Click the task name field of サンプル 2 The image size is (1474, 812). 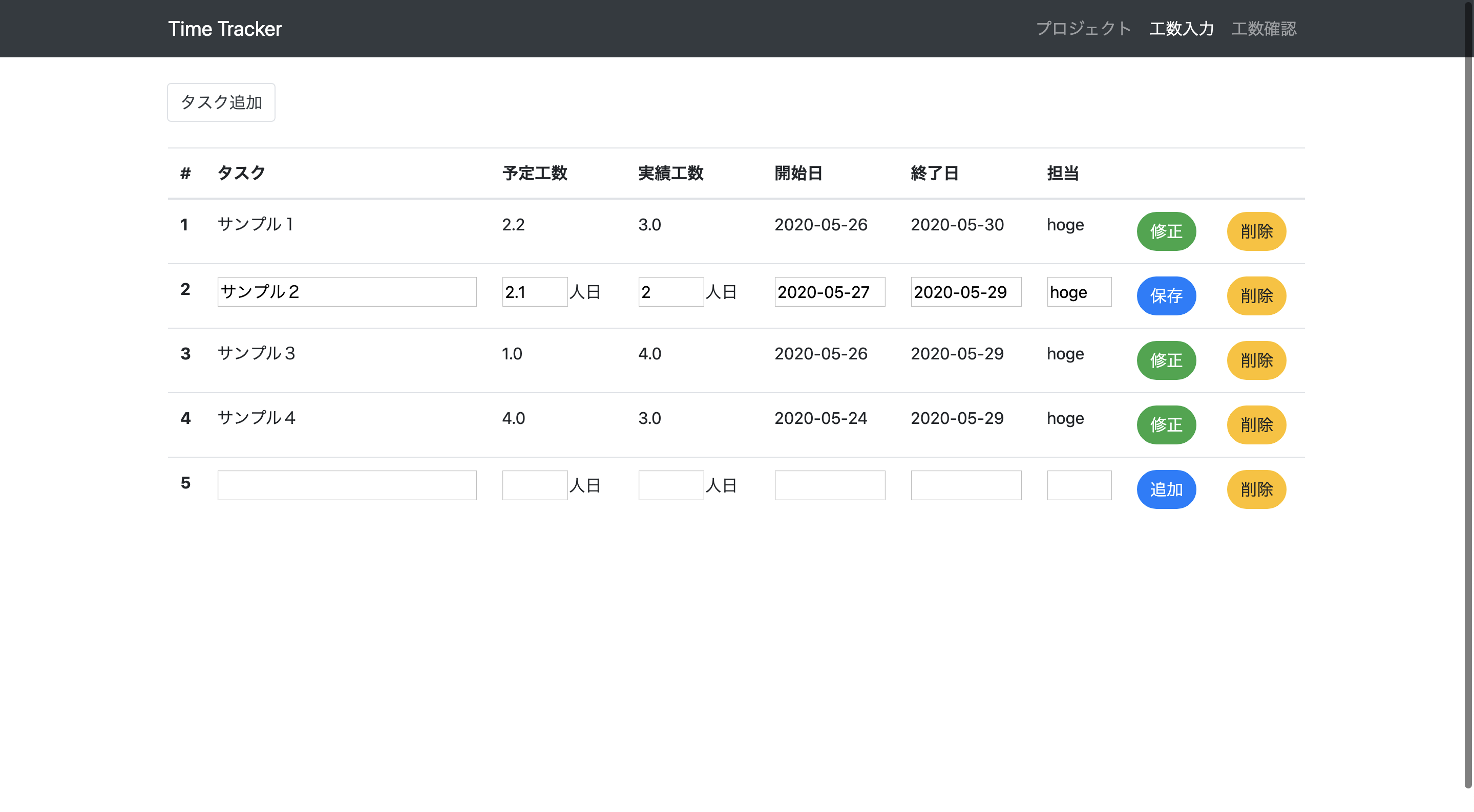[347, 292]
